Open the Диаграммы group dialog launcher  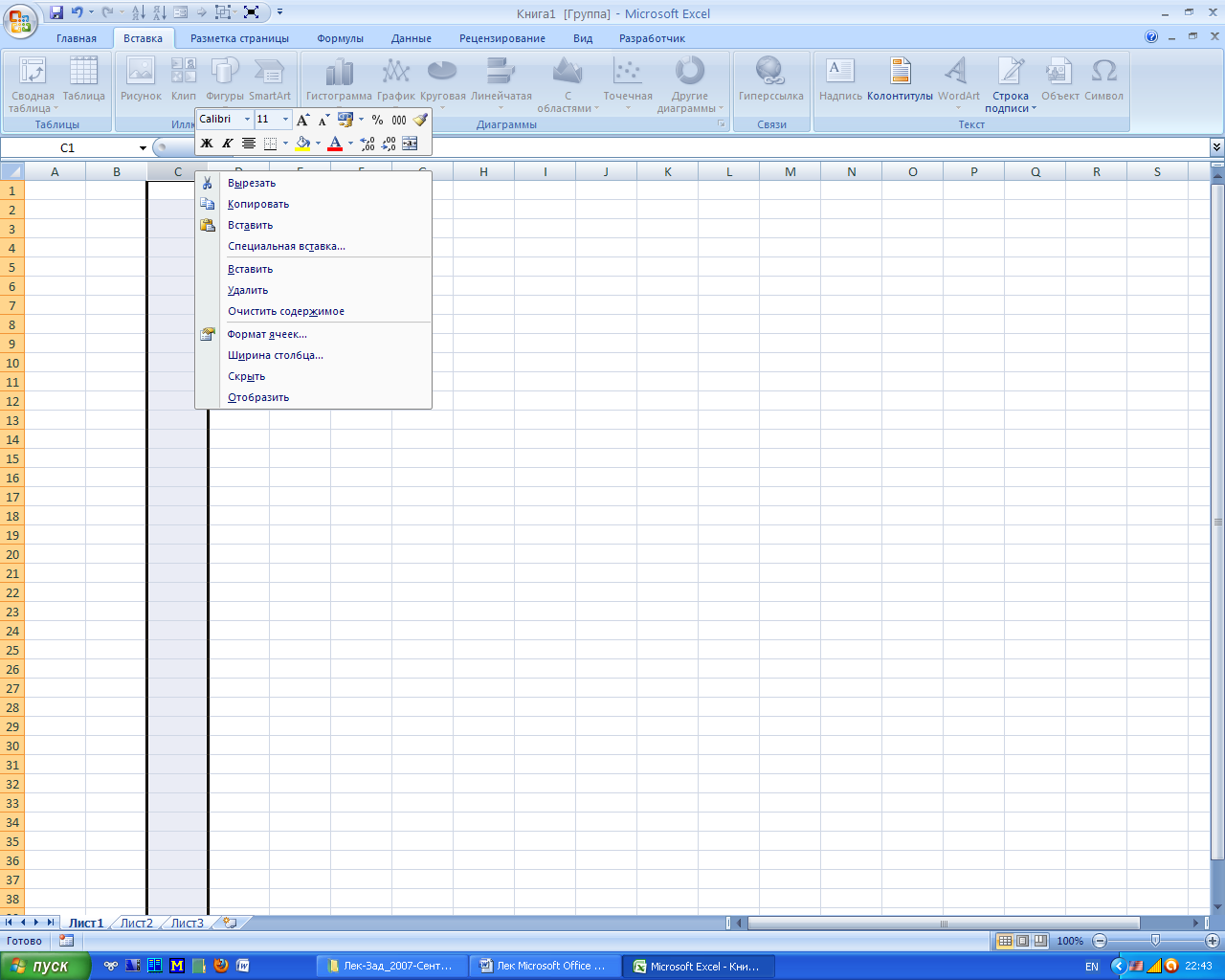[722, 124]
